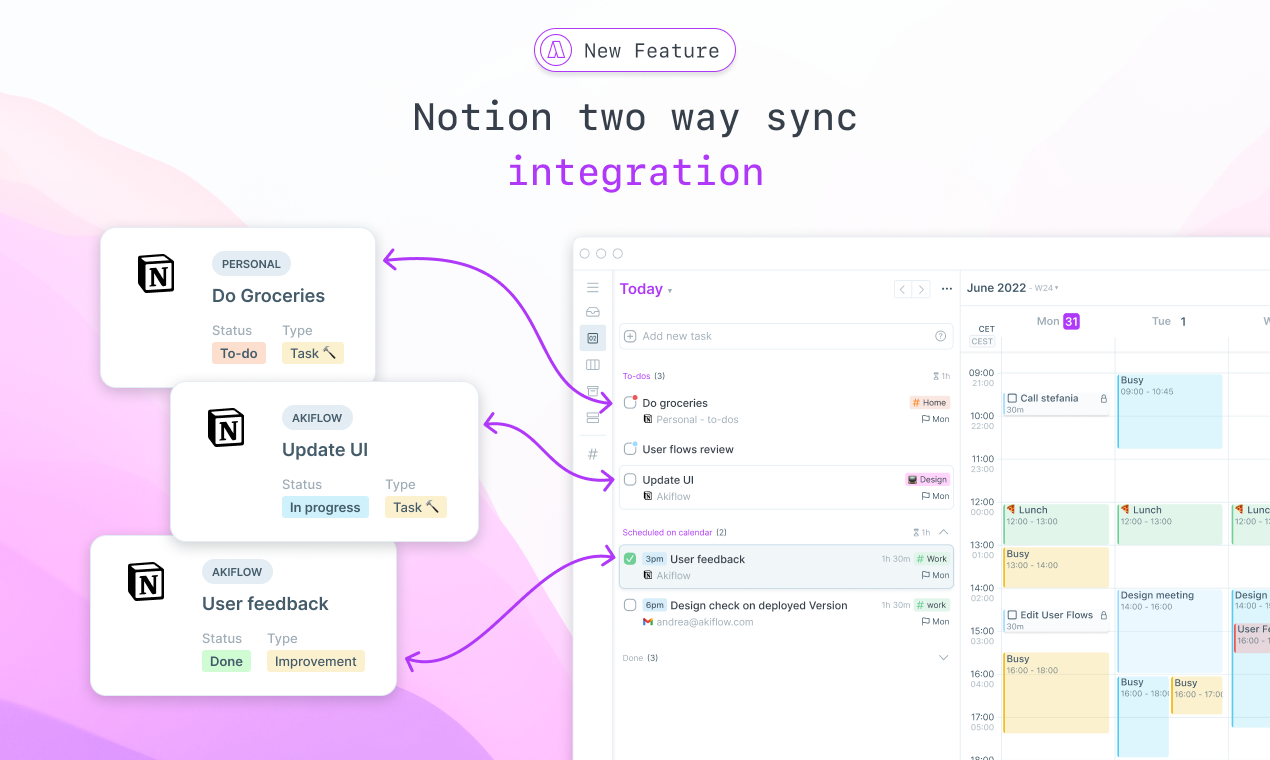
Task: Click the Design label tag
Action: 928,480
